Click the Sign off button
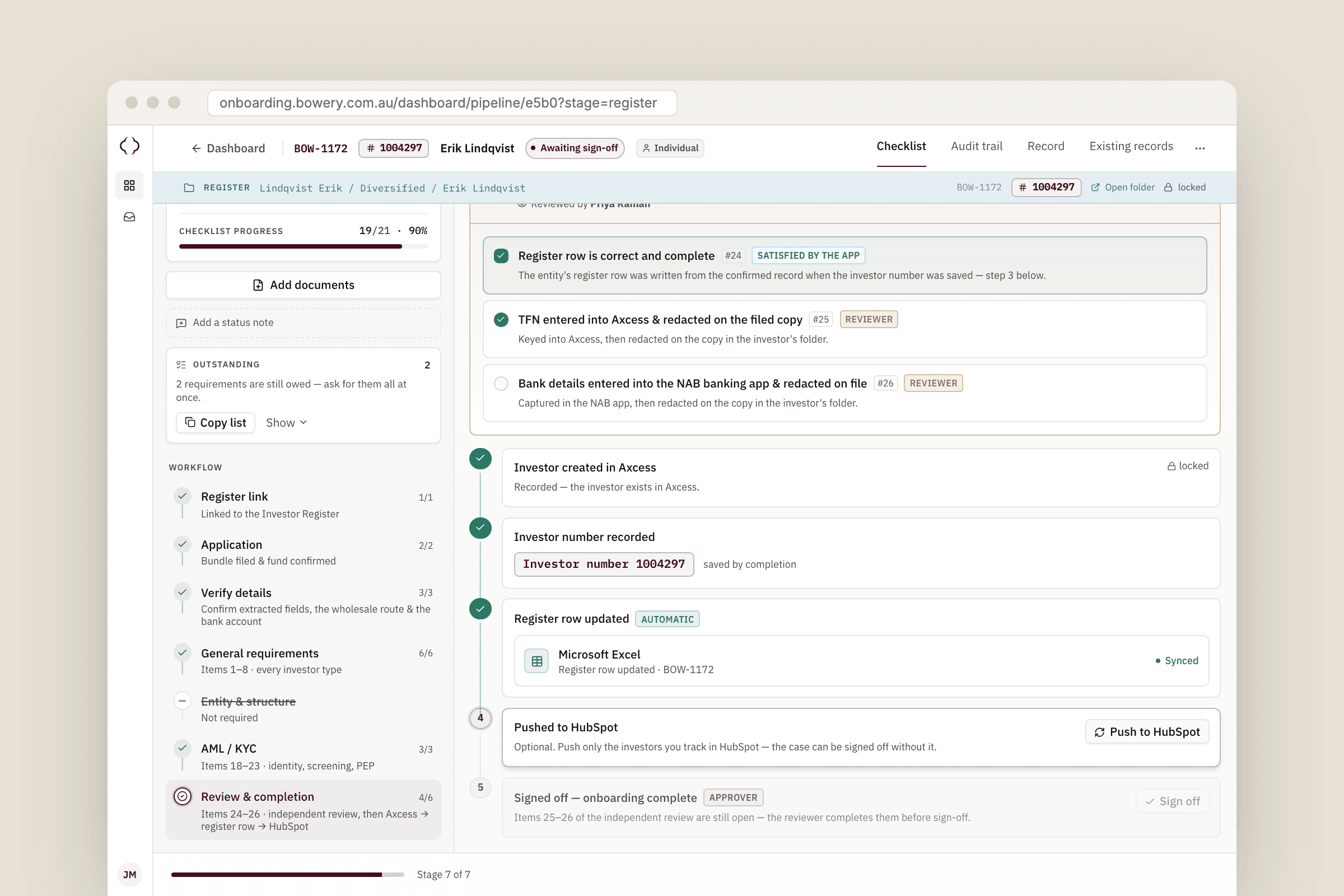The width and height of the screenshot is (1344, 896). [1173, 801]
